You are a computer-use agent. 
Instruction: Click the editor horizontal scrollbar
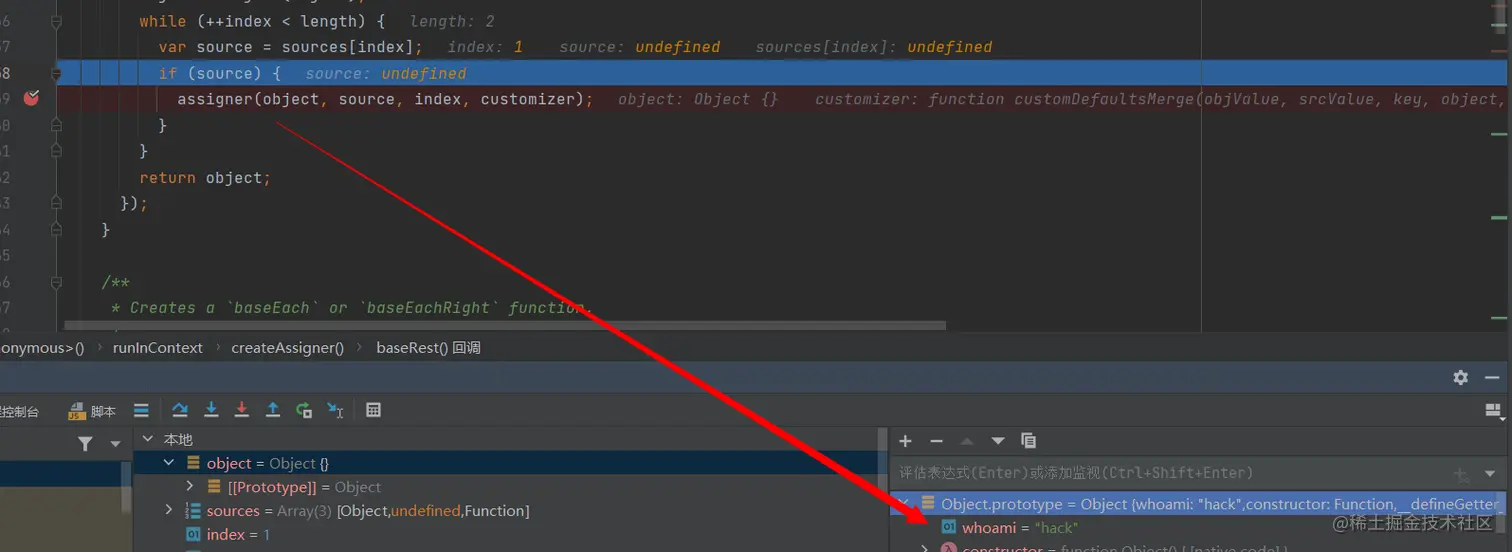tap(505, 325)
